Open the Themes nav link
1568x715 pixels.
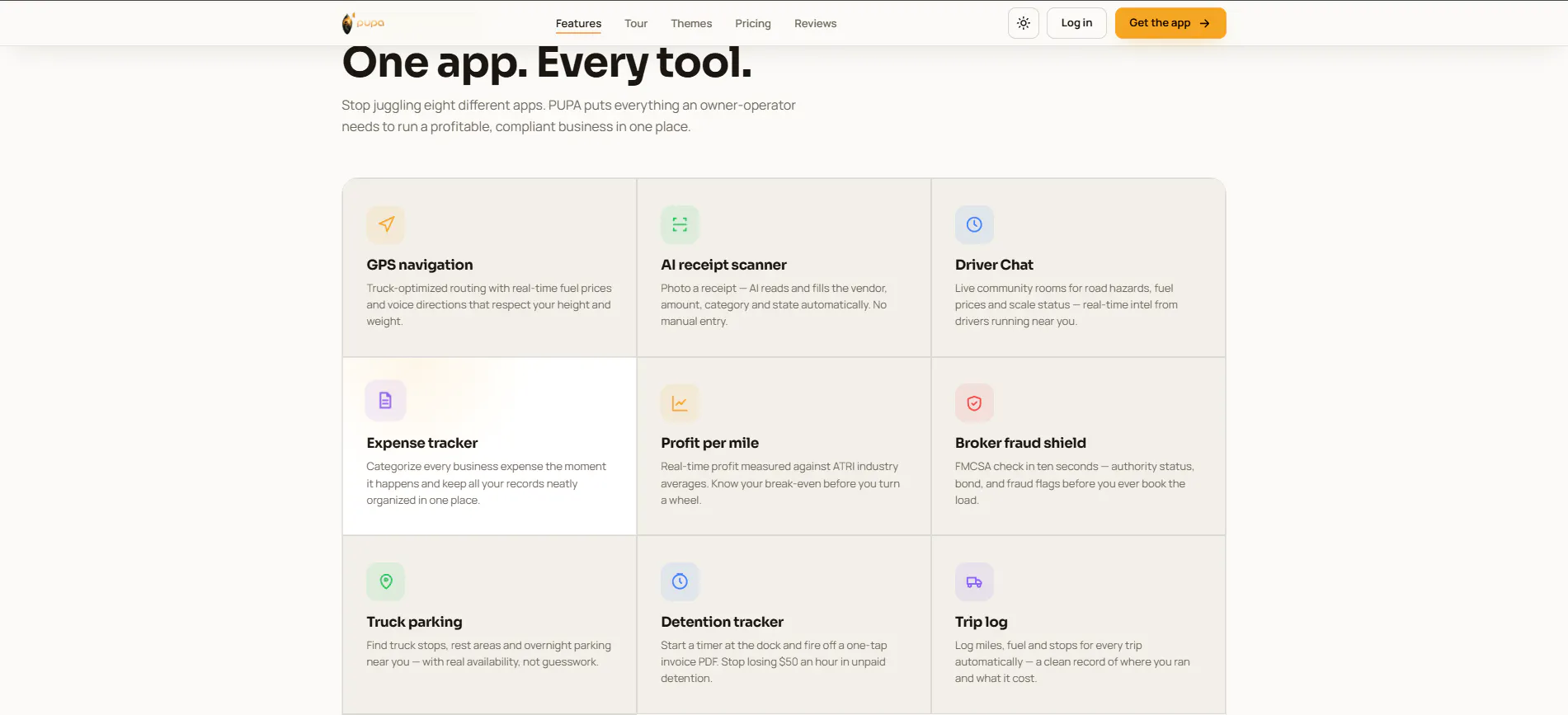691,23
